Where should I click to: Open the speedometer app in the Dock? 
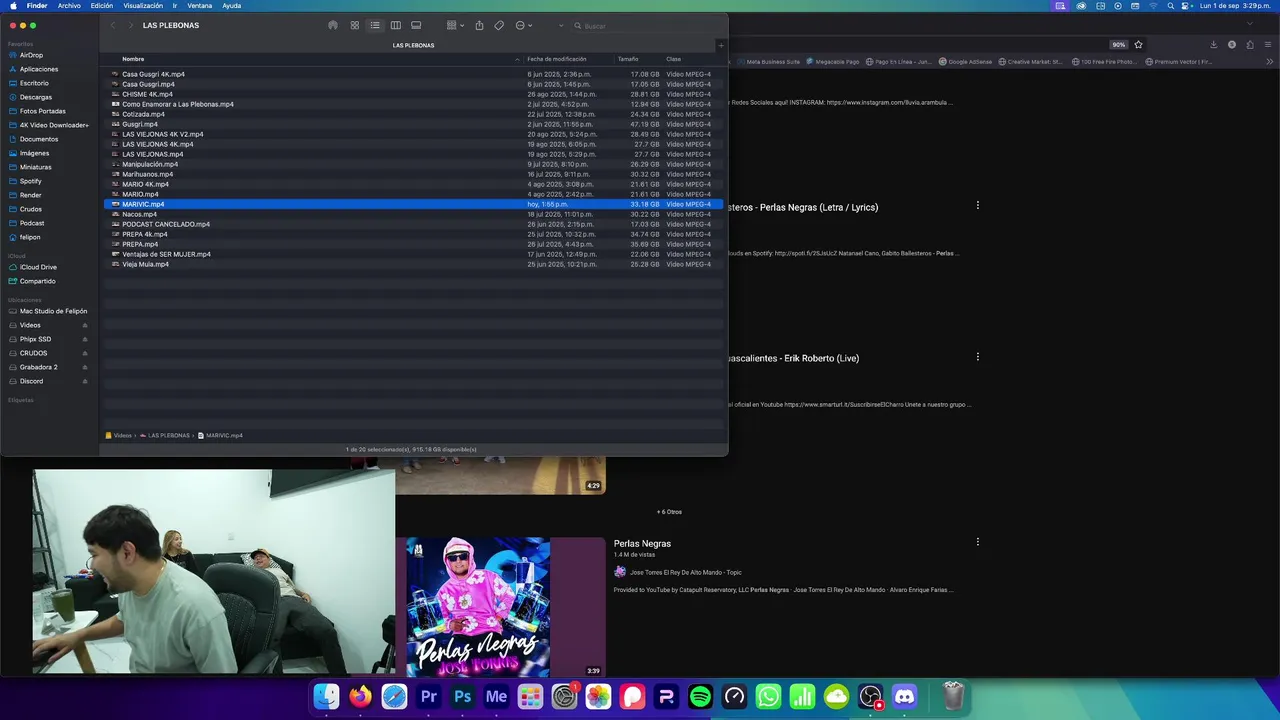click(x=735, y=697)
